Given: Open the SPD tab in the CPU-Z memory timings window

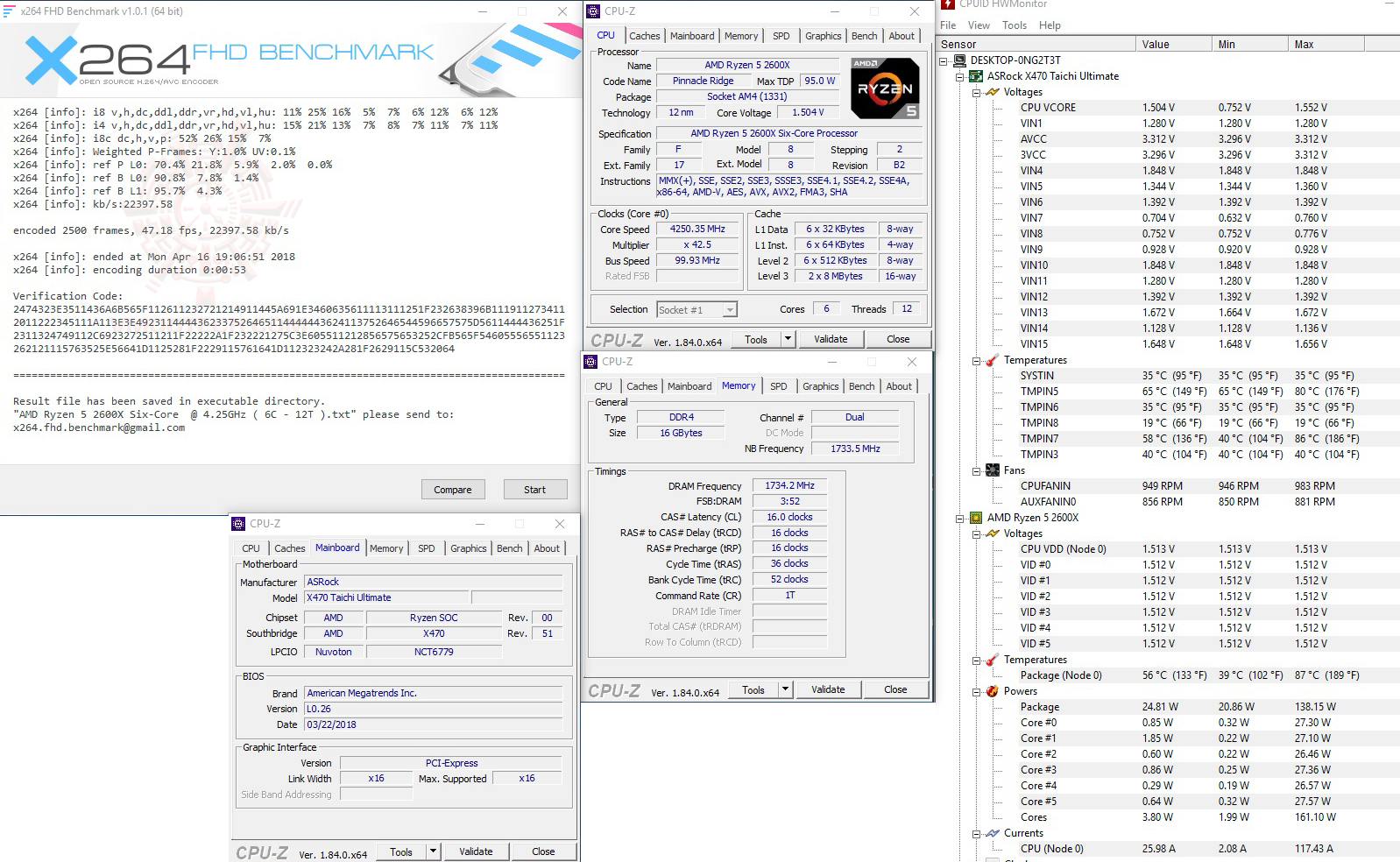Looking at the screenshot, I should [x=779, y=386].
